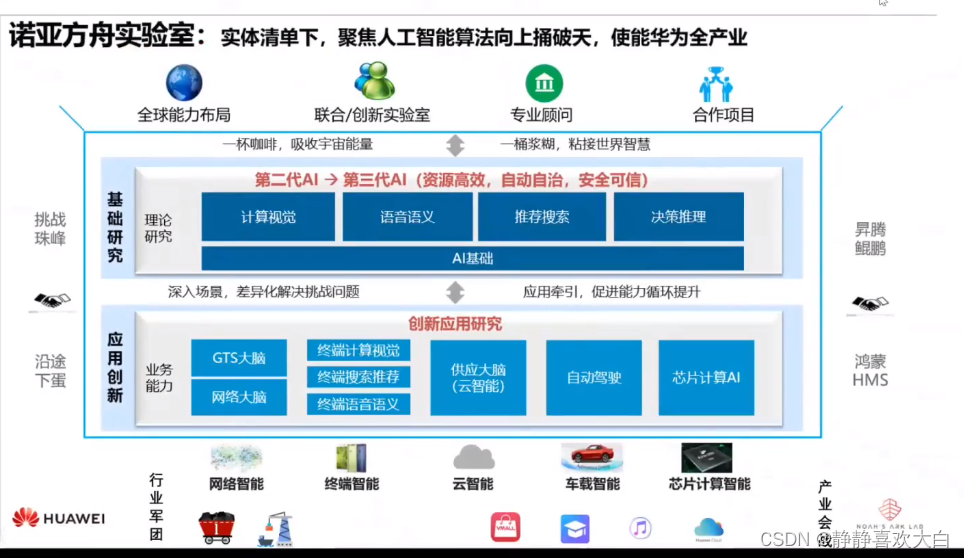Image resolution: width=964 pixels, height=558 pixels.
Task: Click the red 创新应用研究 heading
Action: click(455, 324)
